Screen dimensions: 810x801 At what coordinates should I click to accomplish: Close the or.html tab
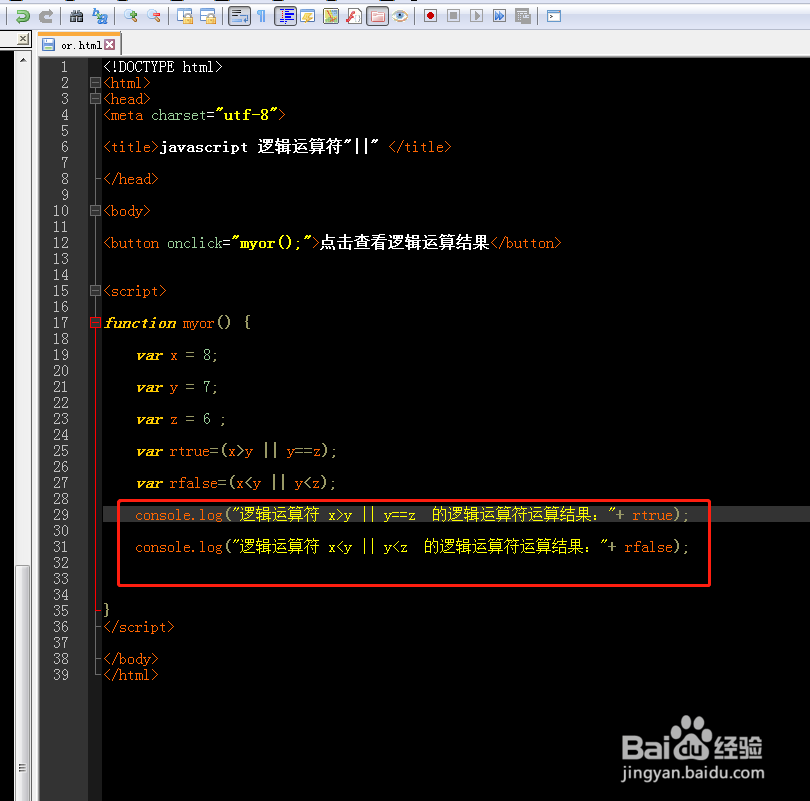tap(110, 45)
